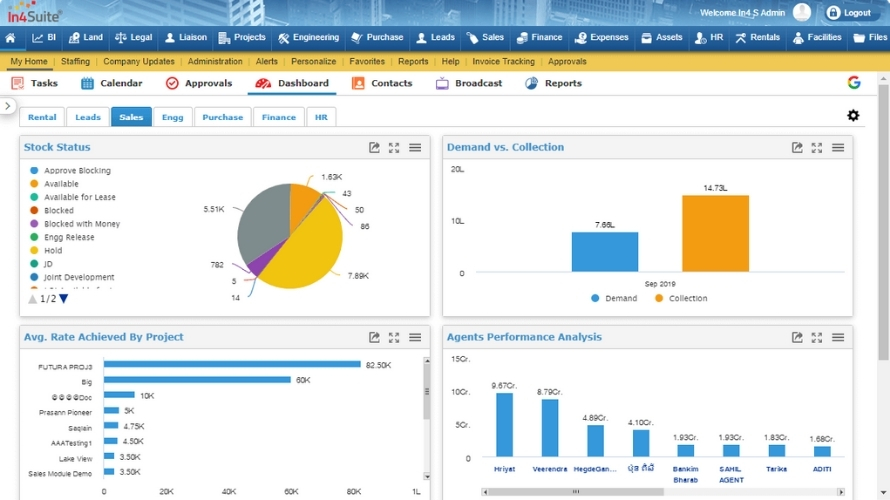Maximize Demand vs. Collection chart
This screenshot has height=500, width=890.
point(817,148)
